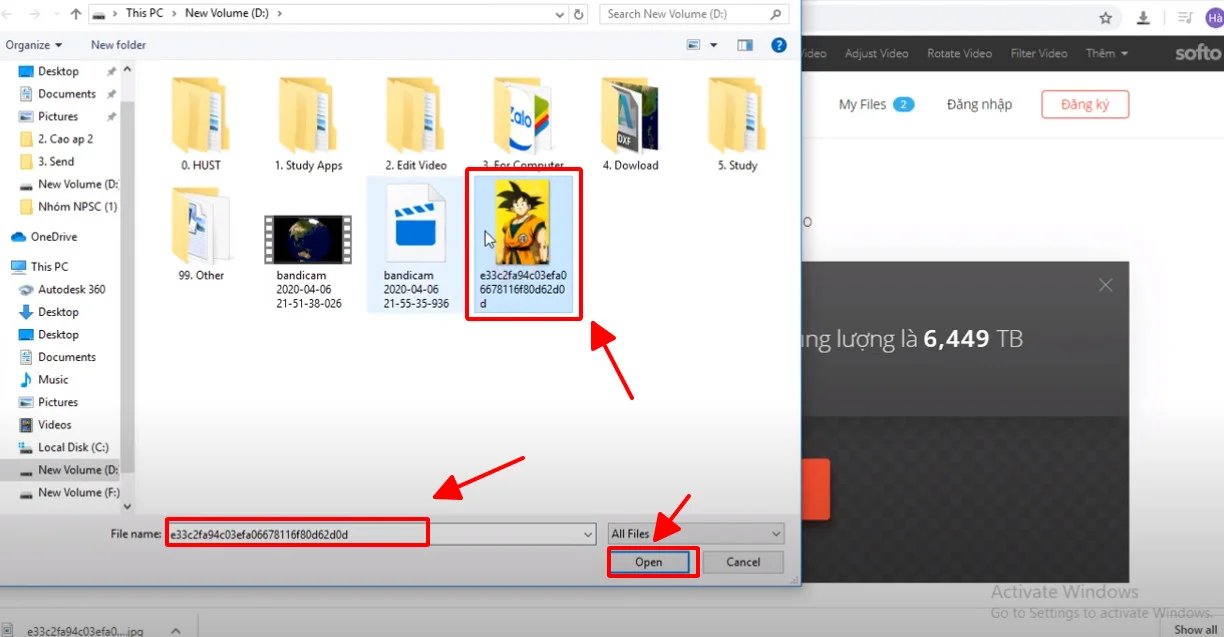Select the Goku image file e33c2fa94c03efa0
1224x637 pixels.
tap(523, 243)
